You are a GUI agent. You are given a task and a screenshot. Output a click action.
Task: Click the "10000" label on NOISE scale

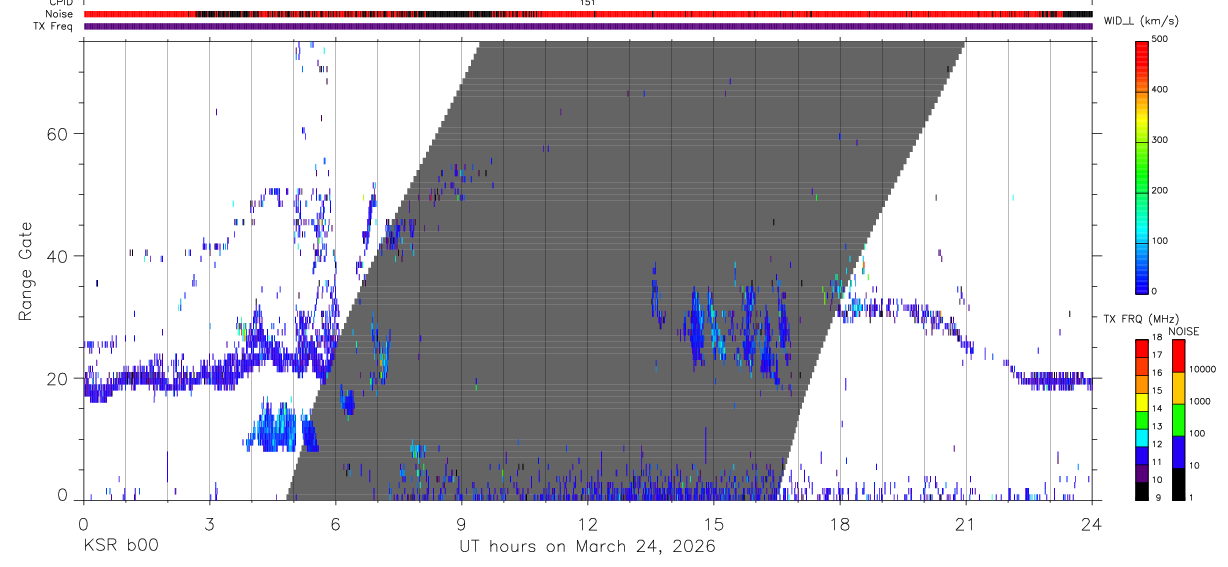1203,369
